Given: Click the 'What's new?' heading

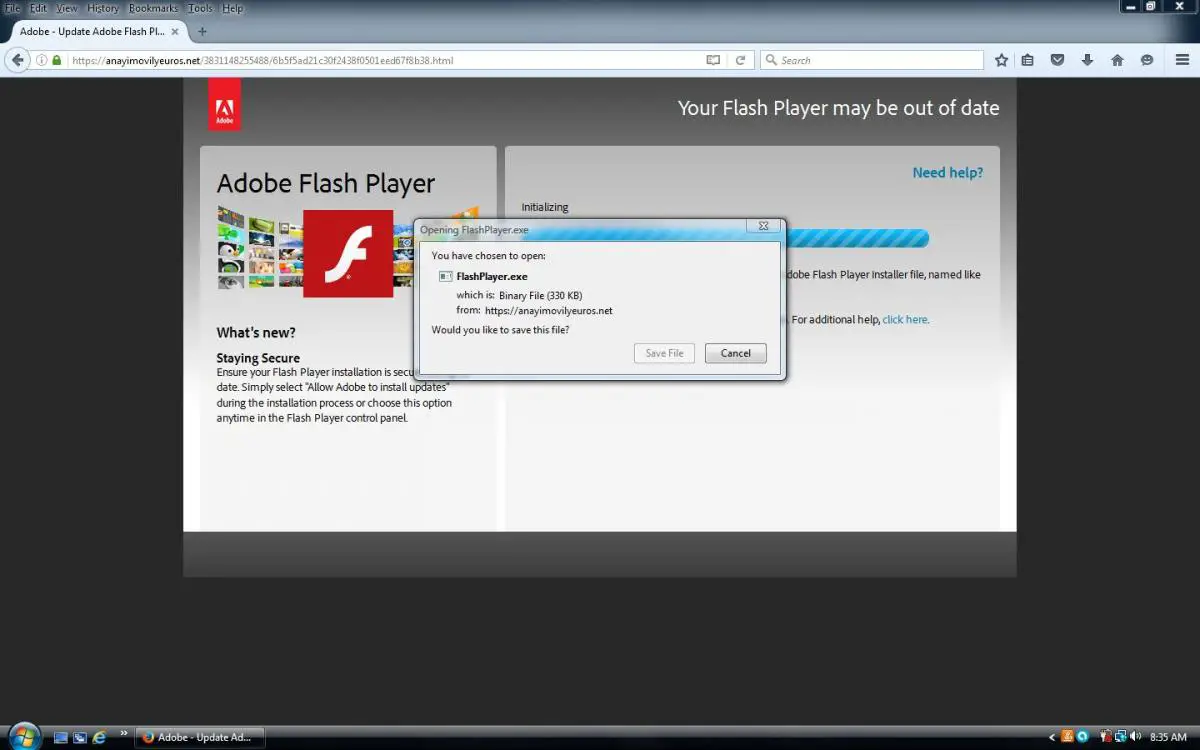Looking at the screenshot, I should pos(256,333).
